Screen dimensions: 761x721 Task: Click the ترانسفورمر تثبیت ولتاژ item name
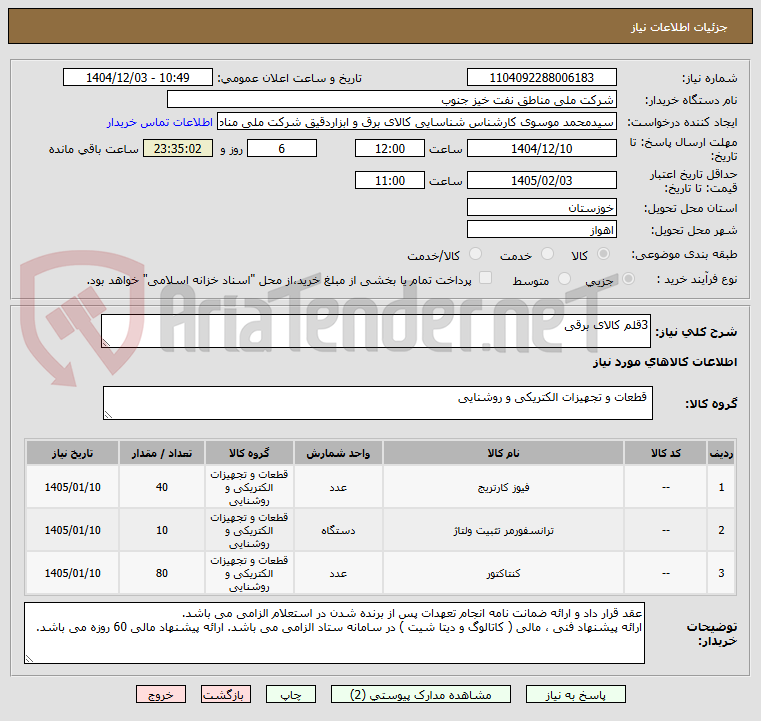click(x=503, y=531)
